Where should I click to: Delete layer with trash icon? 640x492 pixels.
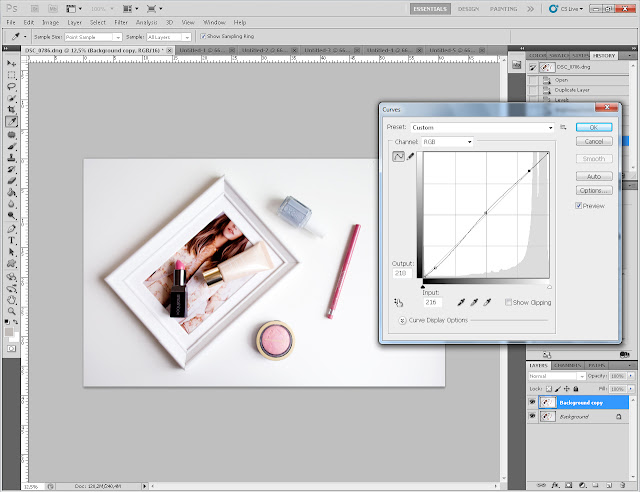coord(623,485)
